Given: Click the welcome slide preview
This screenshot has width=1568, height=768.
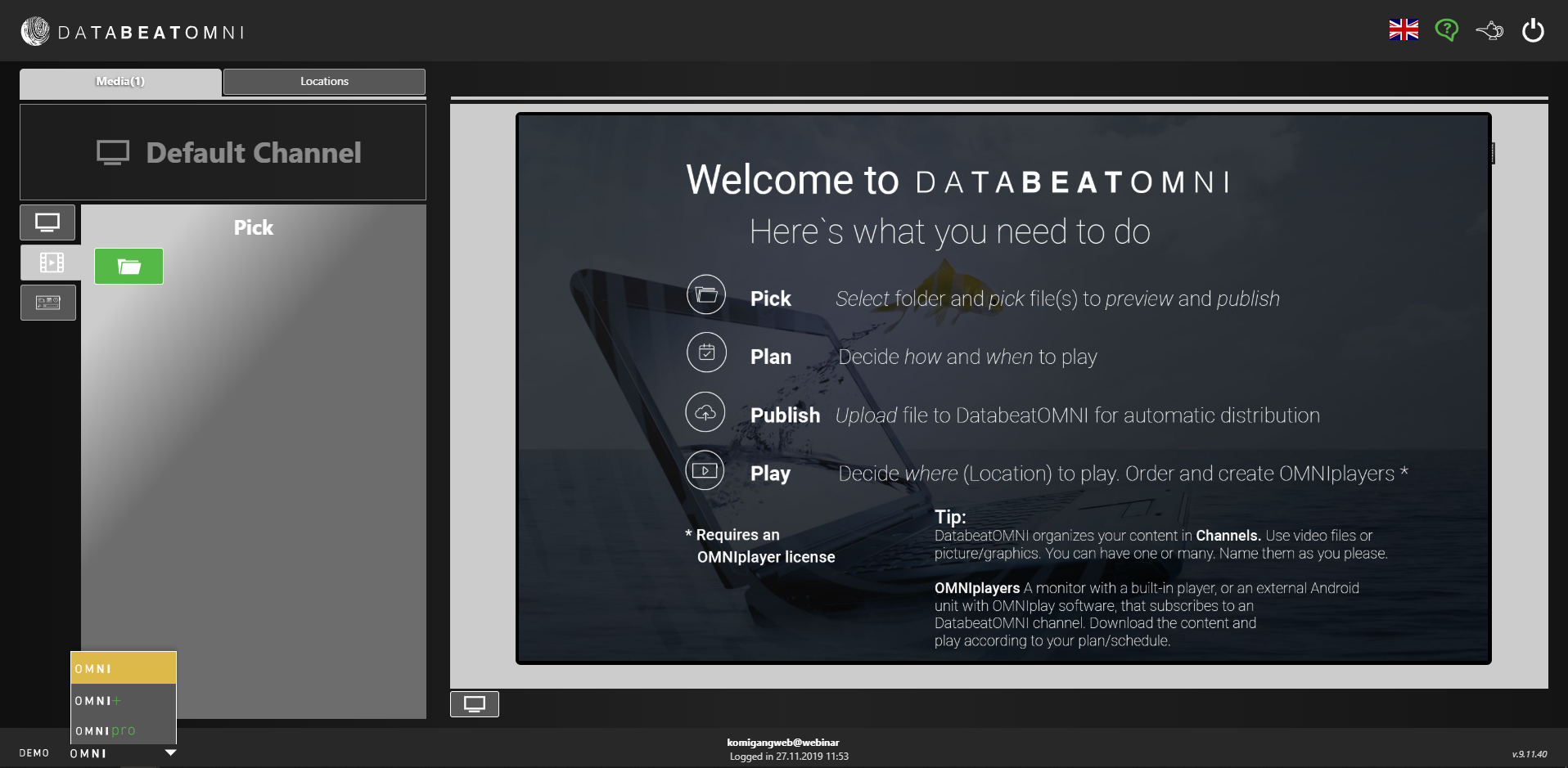Looking at the screenshot, I should coord(1003,388).
